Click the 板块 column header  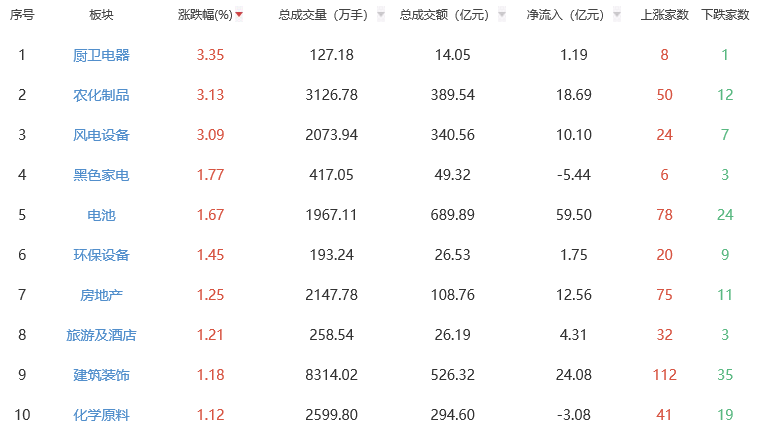click(x=101, y=15)
